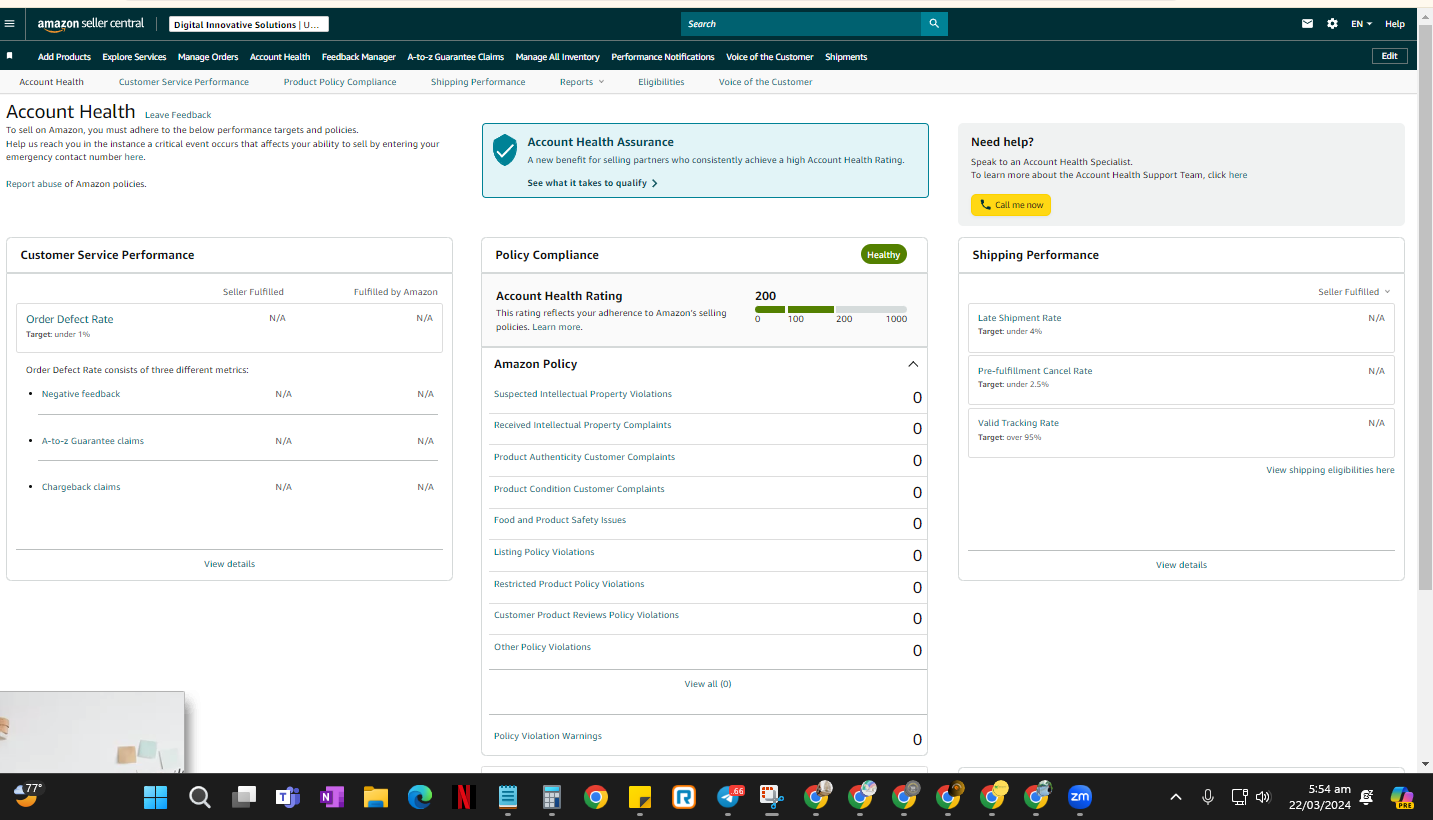
Task: Open Listing Policy Violations row
Action: pyautogui.click(x=708, y=555)
